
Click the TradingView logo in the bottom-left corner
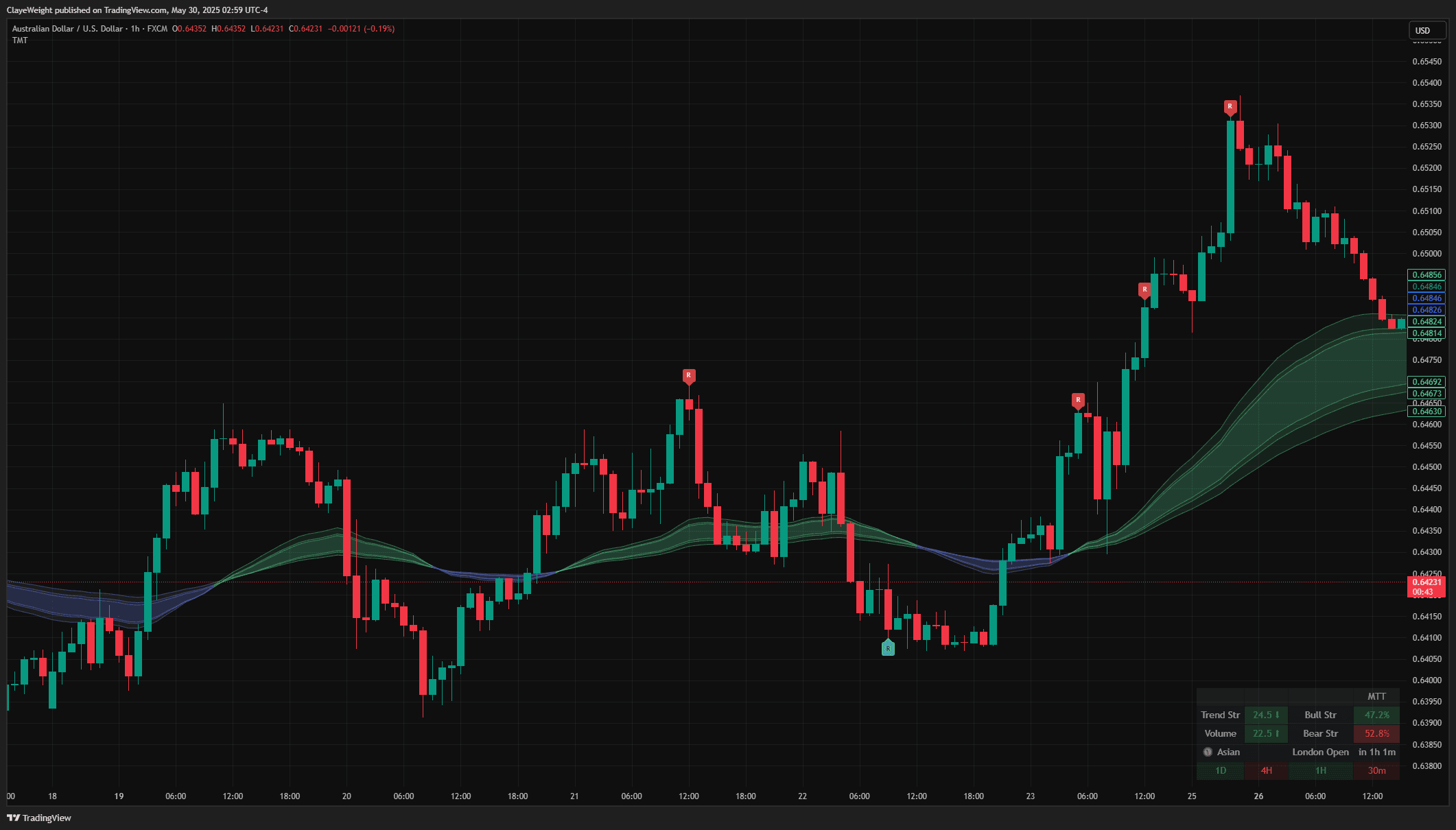click(x=39, y=818)
